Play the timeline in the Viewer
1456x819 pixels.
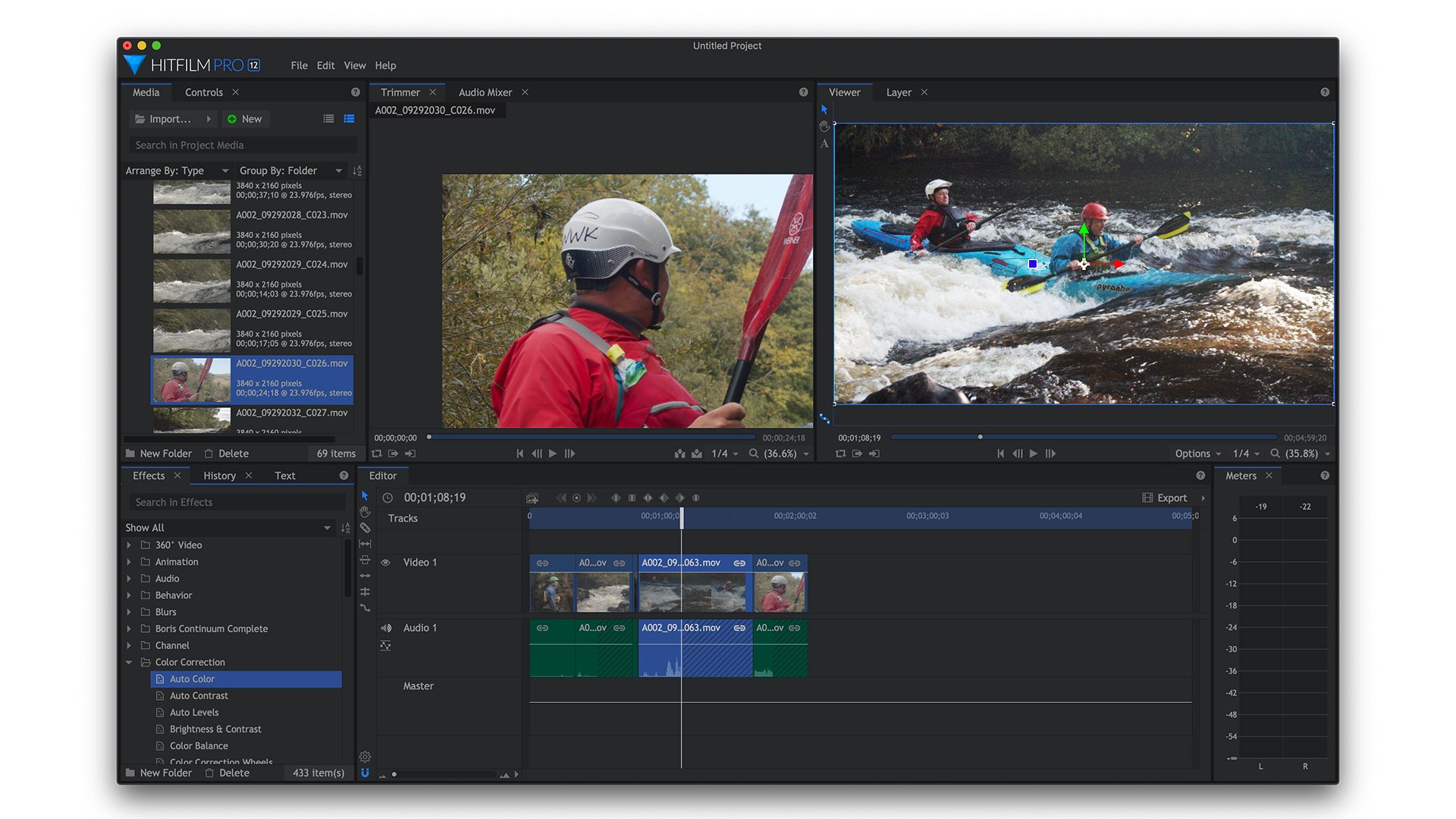point(1034,453)
